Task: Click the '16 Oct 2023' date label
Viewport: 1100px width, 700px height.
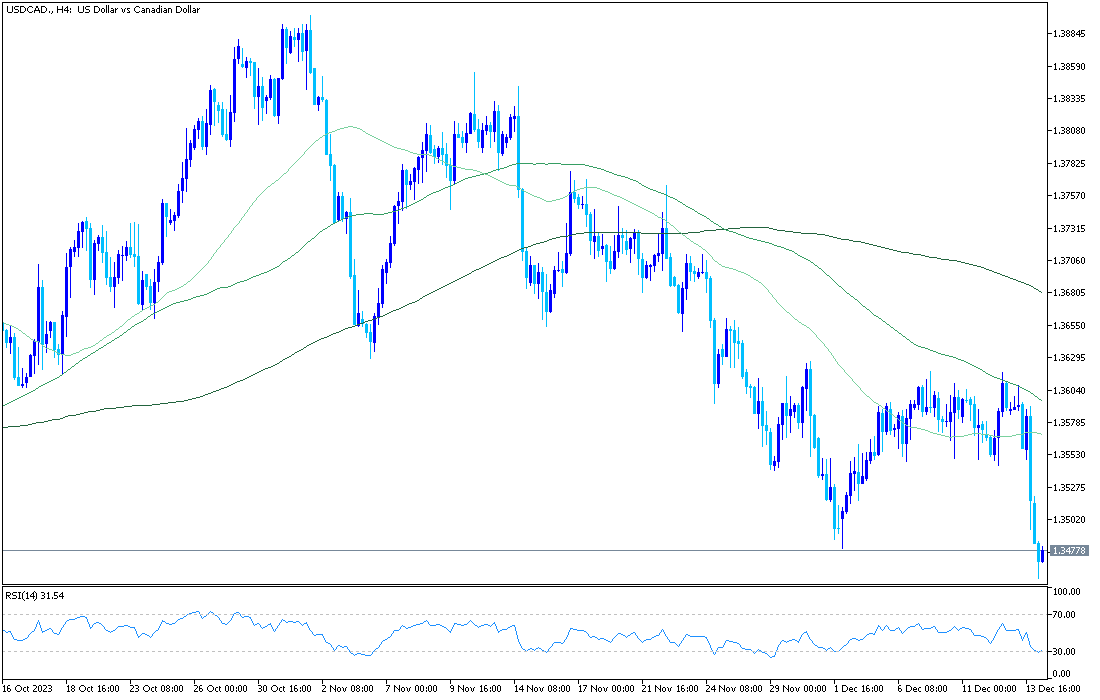Action: (x=27, y=689)
